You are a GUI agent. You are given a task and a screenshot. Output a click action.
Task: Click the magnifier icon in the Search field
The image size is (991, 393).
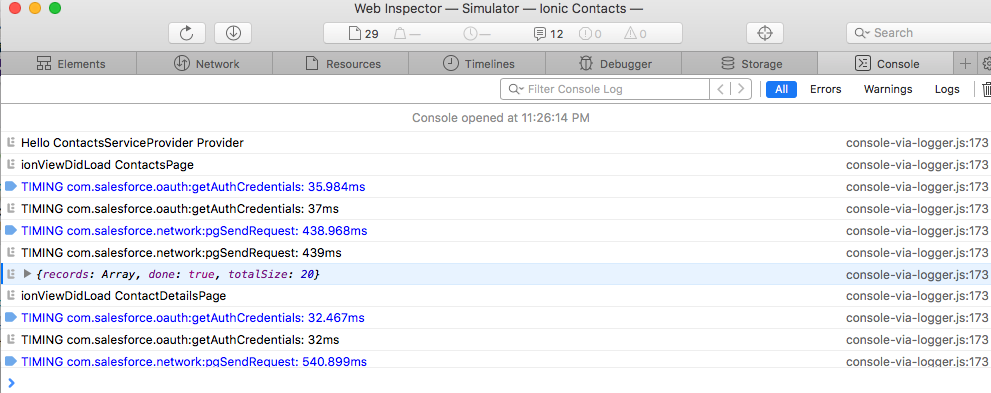[x=861, y=33]
